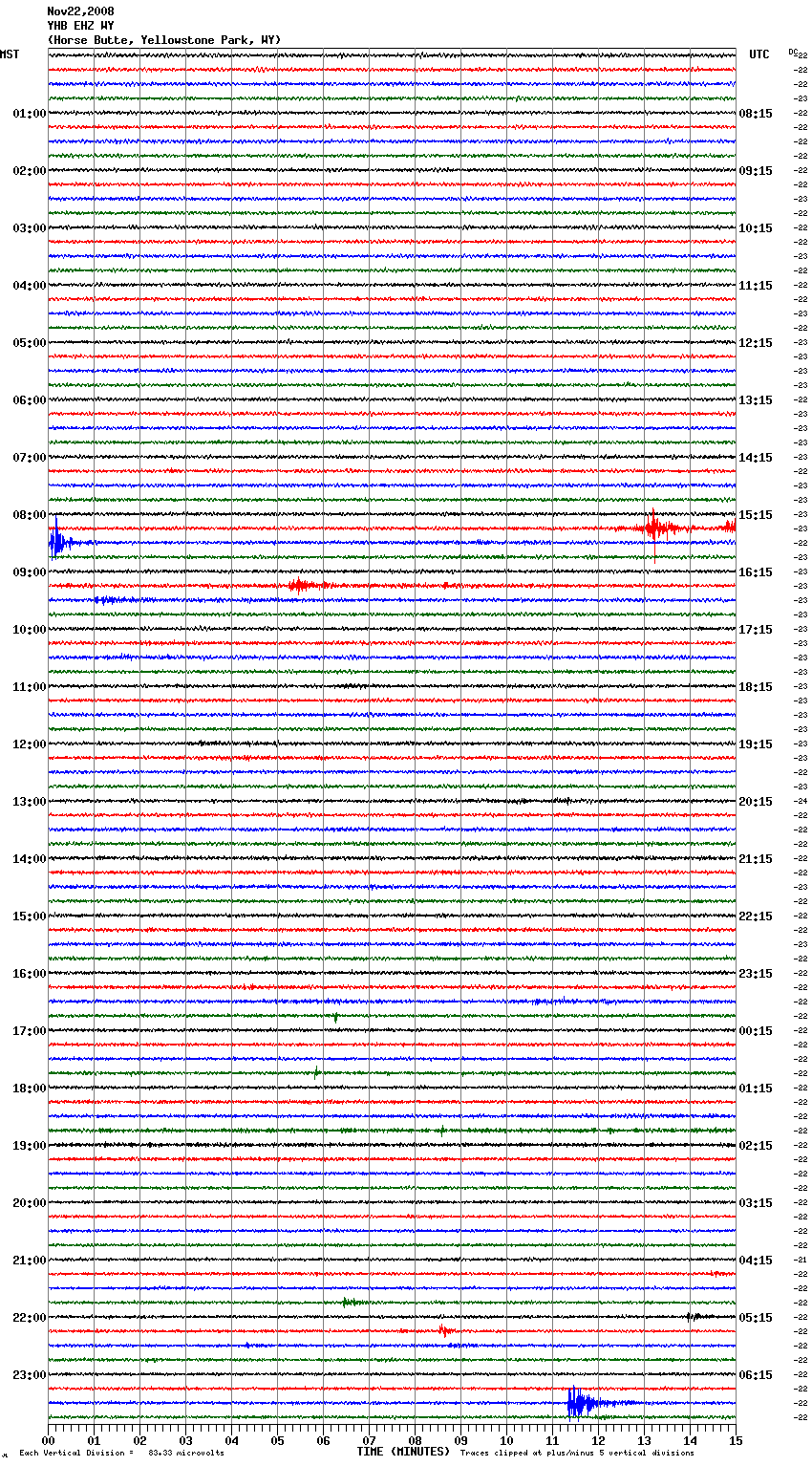812x1466 pixels.
Task: Select the 23:00 MST time label
Action: click(30, 1375)
